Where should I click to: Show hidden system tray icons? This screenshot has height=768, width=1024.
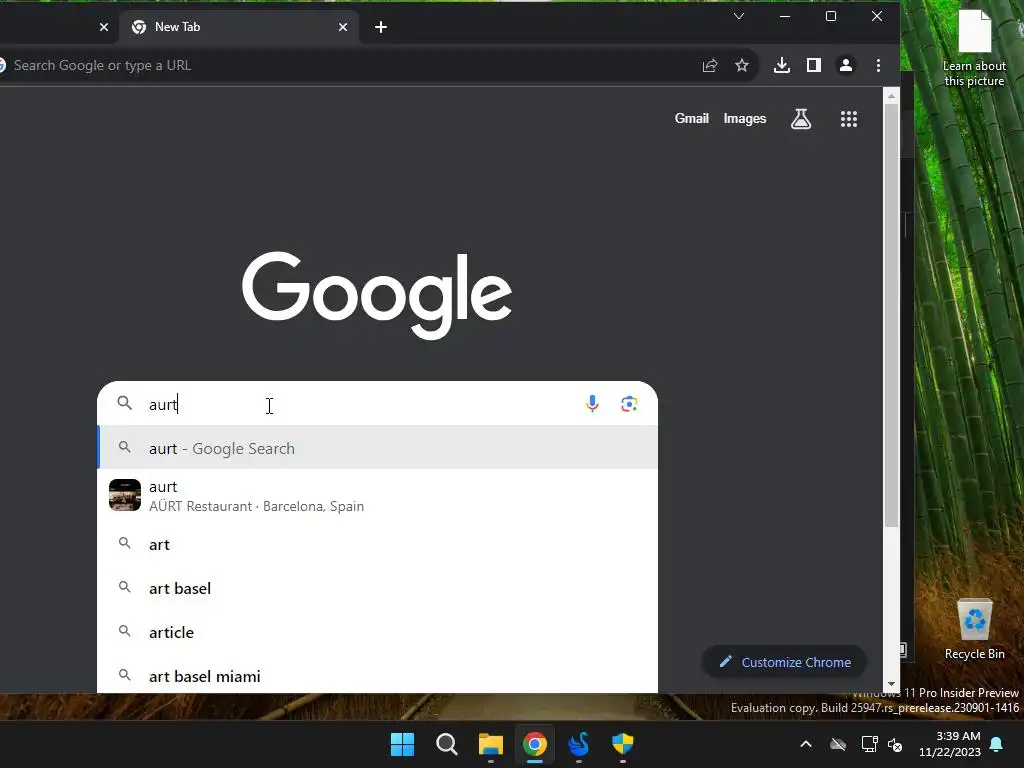click(x=806, y=744)
